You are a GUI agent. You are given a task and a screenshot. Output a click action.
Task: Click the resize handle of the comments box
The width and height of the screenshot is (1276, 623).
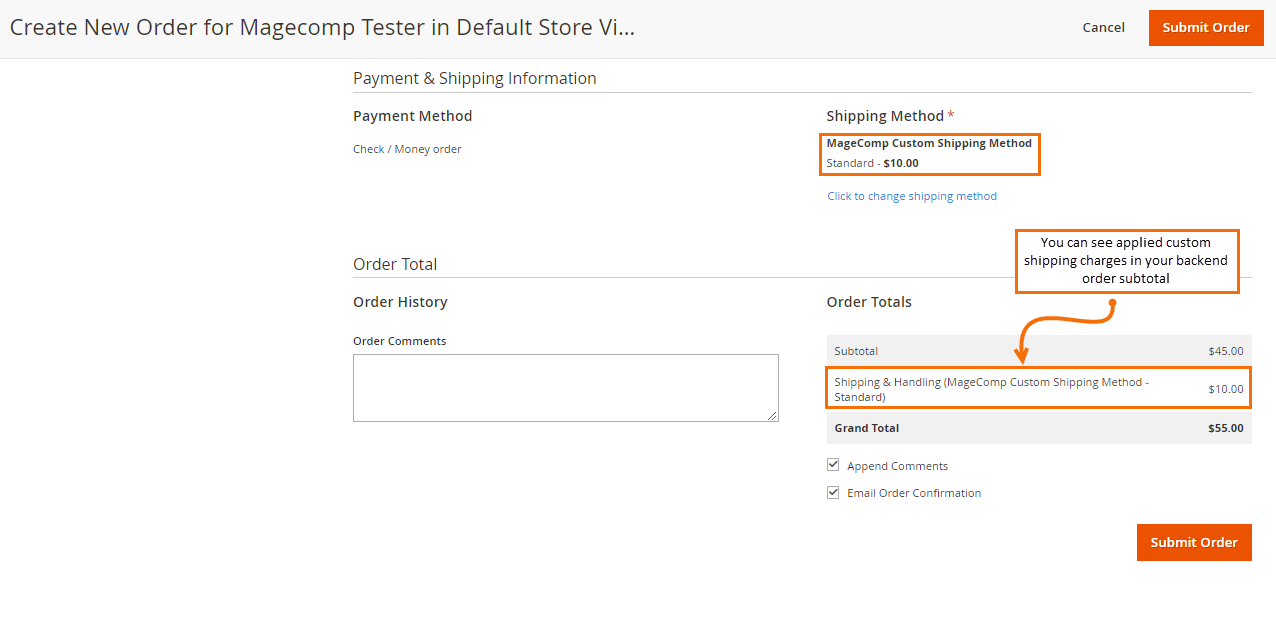point(772,416)
